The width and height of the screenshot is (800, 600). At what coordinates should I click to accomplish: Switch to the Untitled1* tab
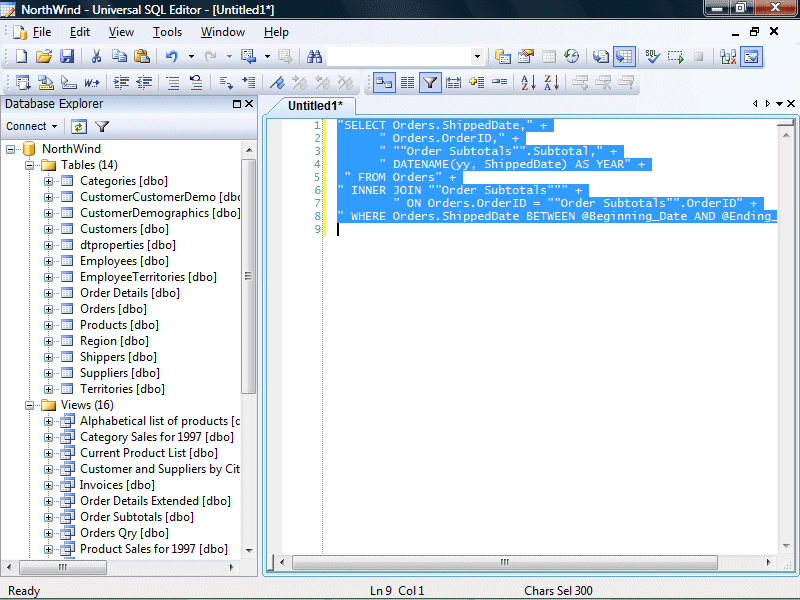[315, 106]
